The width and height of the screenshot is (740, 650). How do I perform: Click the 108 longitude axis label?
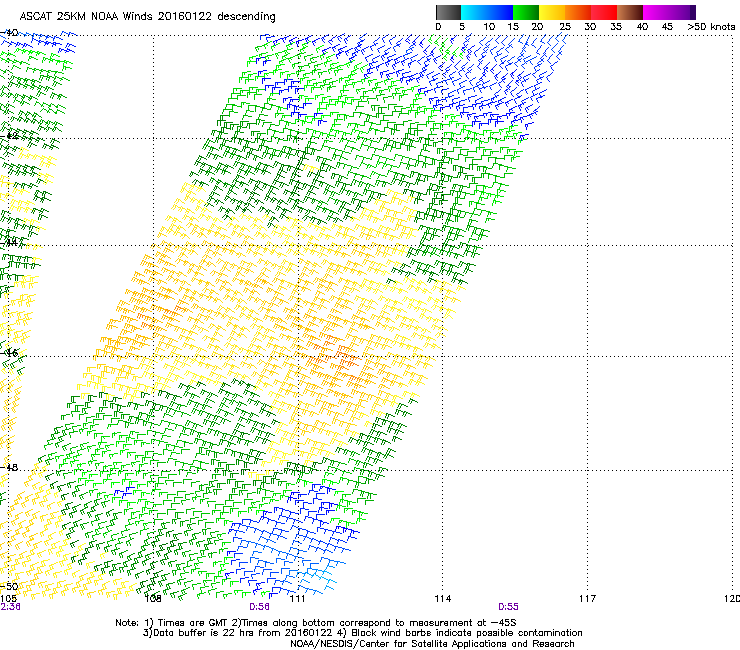coord(153,599)
